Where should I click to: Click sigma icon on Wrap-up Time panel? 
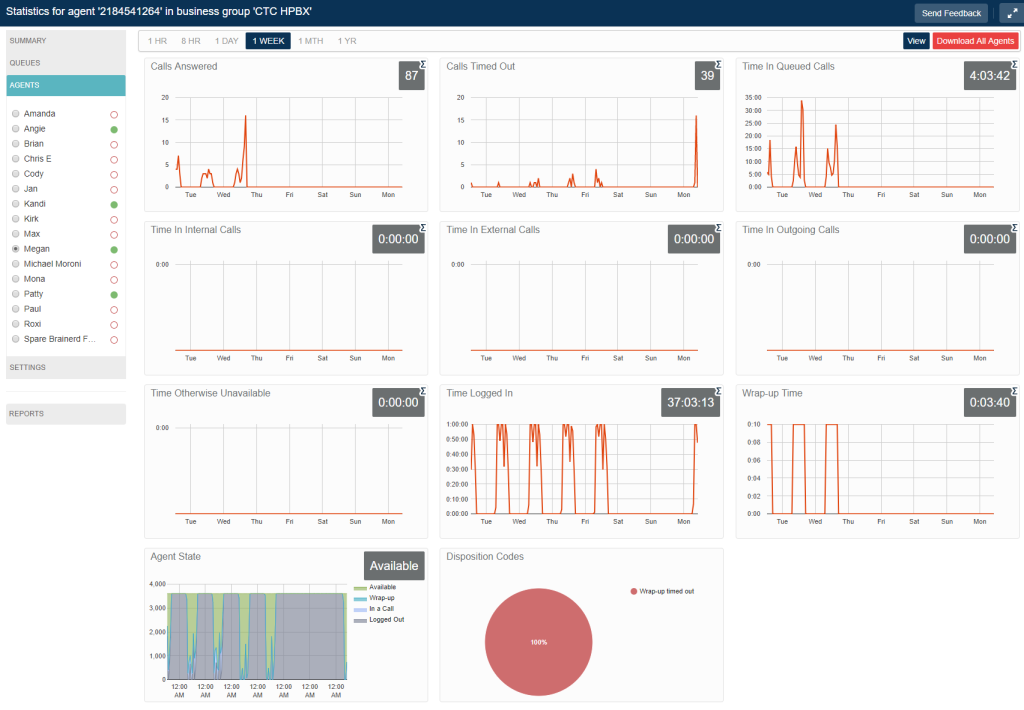pos(1014,391)
